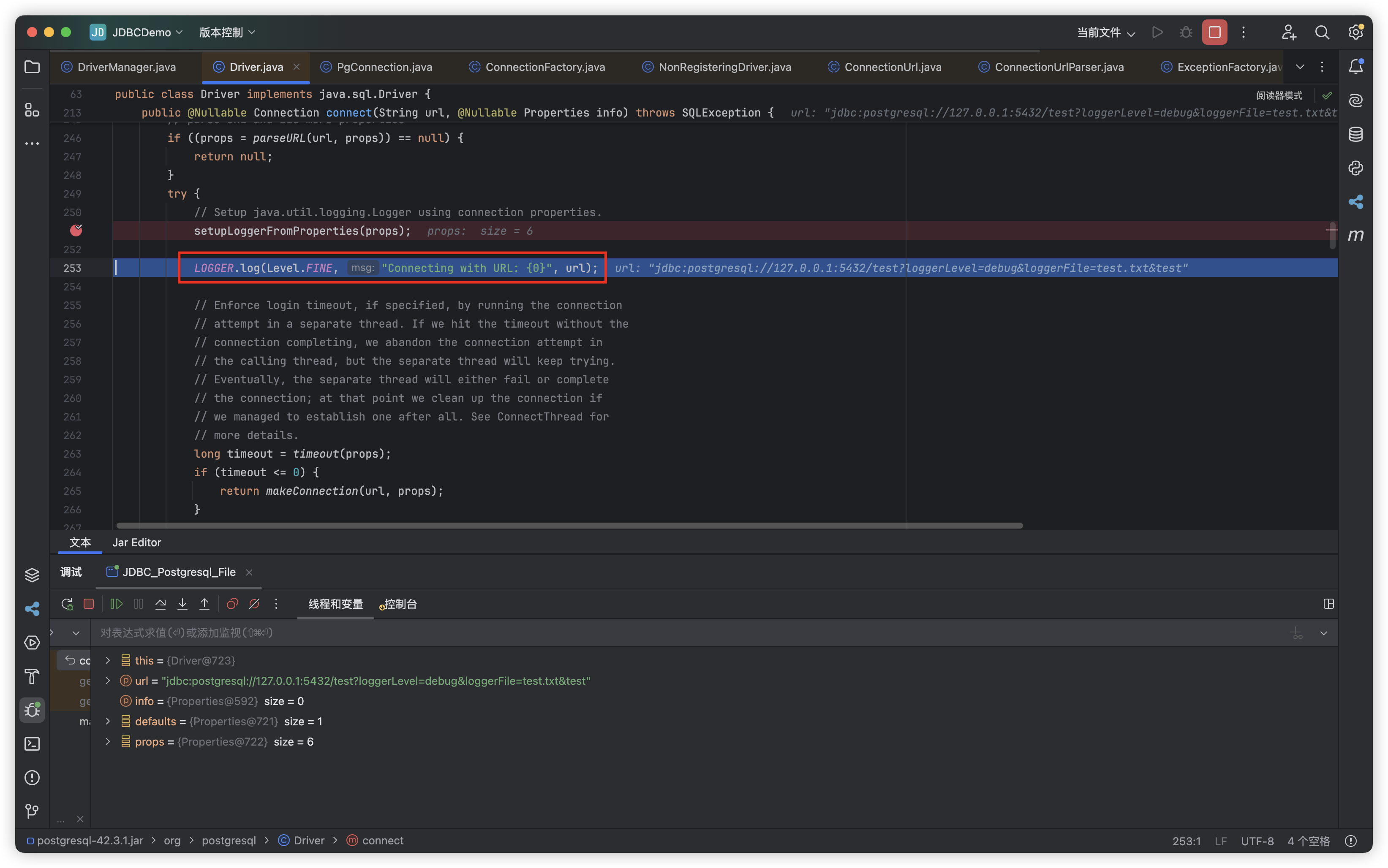Select Threads and Variables debugger tab
This screenshot has width=1388, height=868.
point(335,604)
